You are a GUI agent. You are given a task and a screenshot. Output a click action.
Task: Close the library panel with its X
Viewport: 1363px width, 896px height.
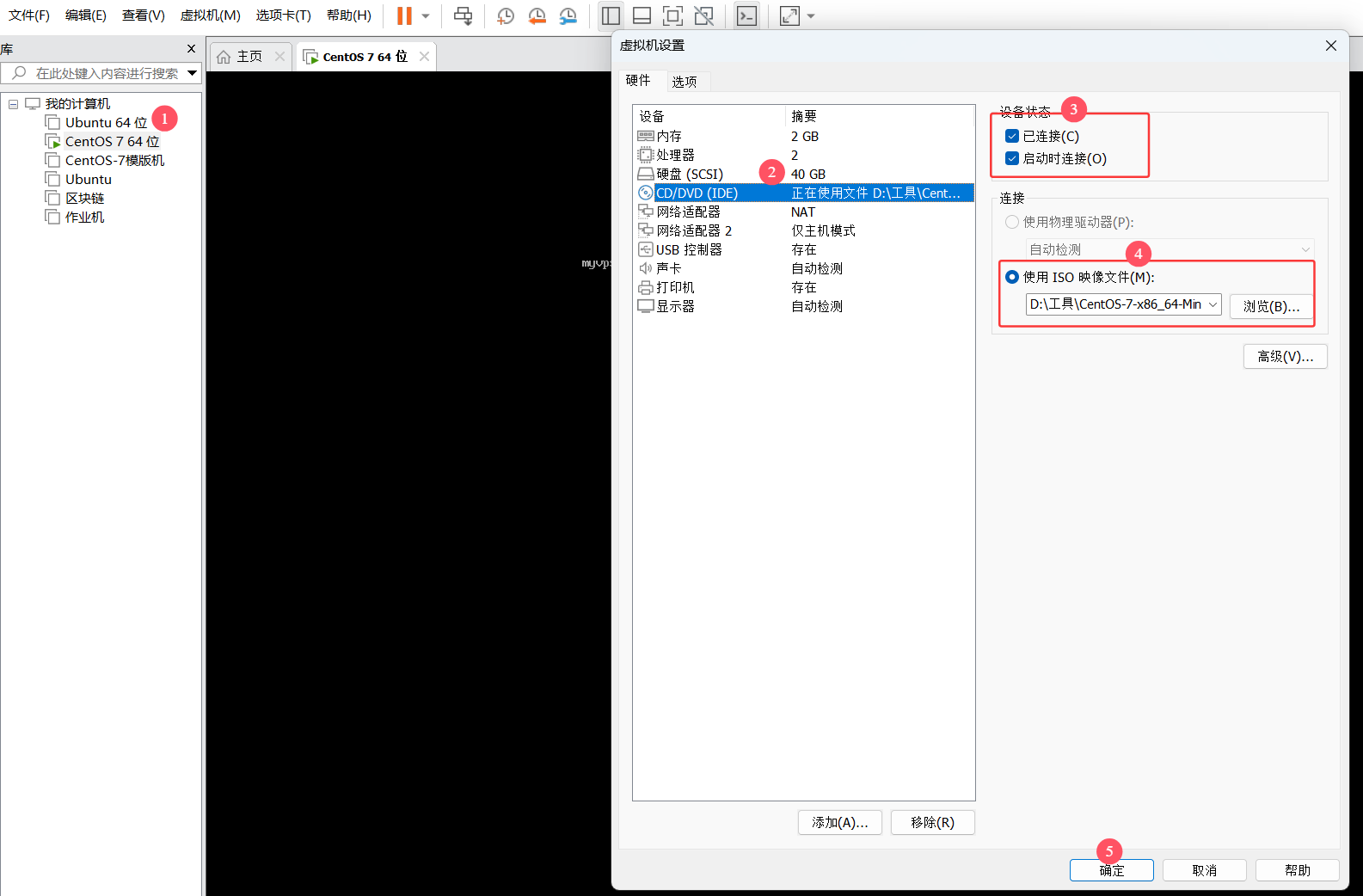191,49
